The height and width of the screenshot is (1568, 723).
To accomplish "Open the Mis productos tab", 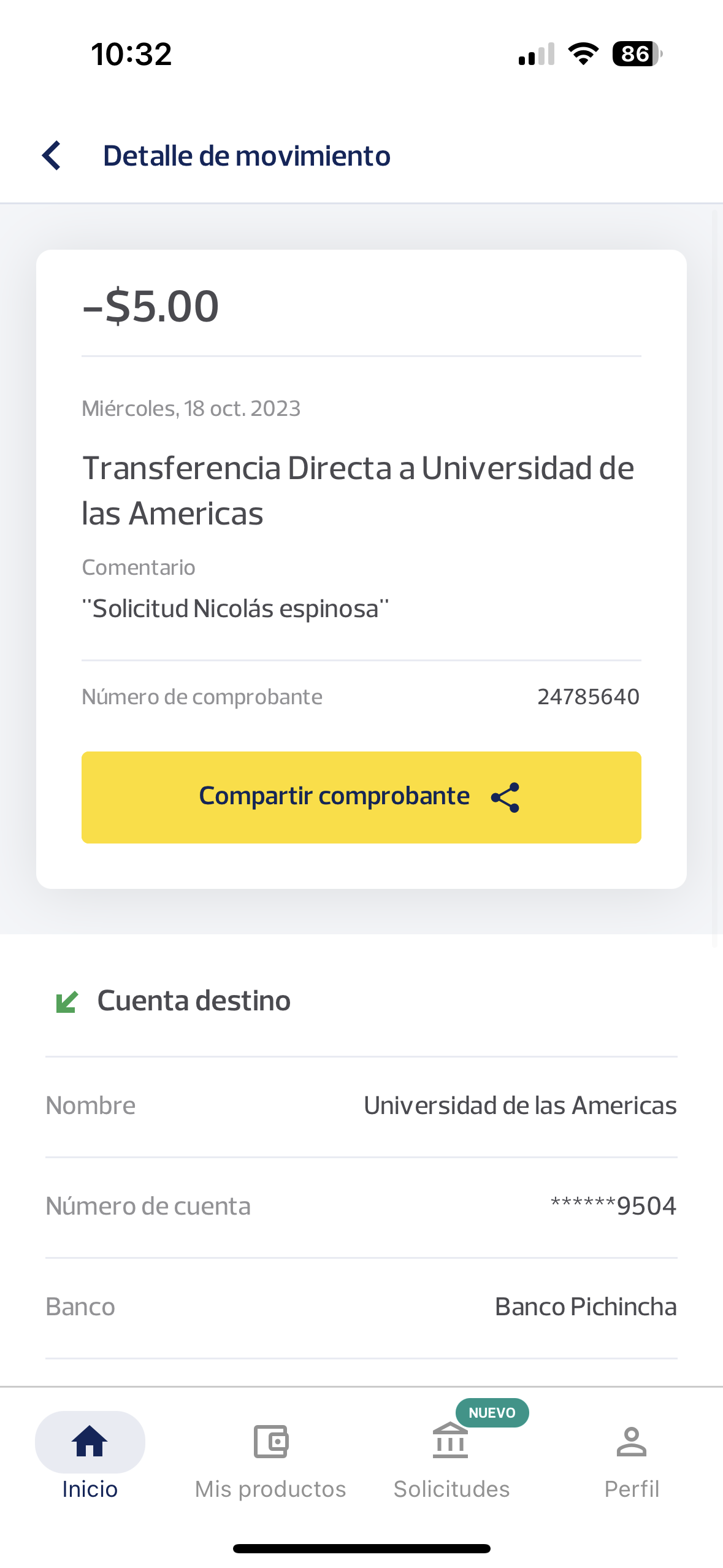I will click(x=270, y=1488).
